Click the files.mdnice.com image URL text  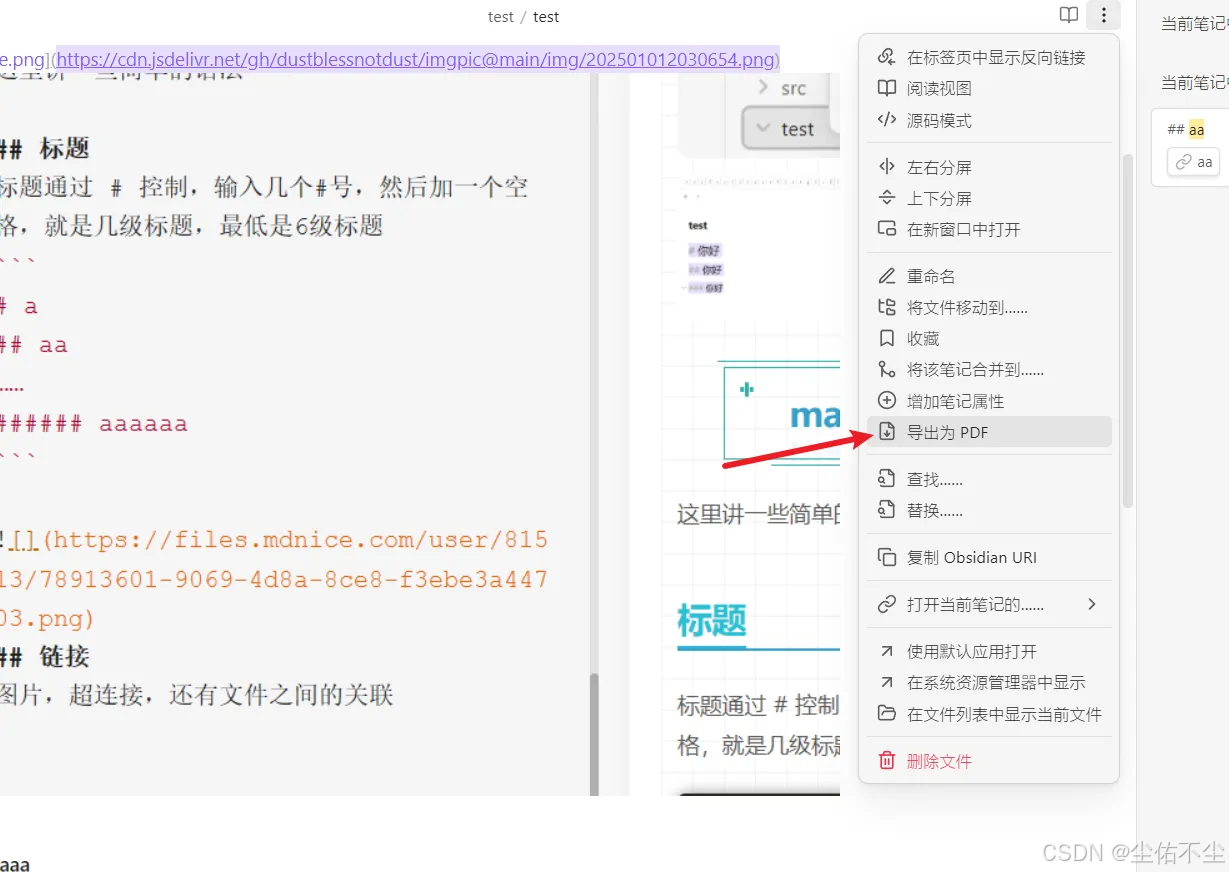pyautogui.click(x=272, y=580)
